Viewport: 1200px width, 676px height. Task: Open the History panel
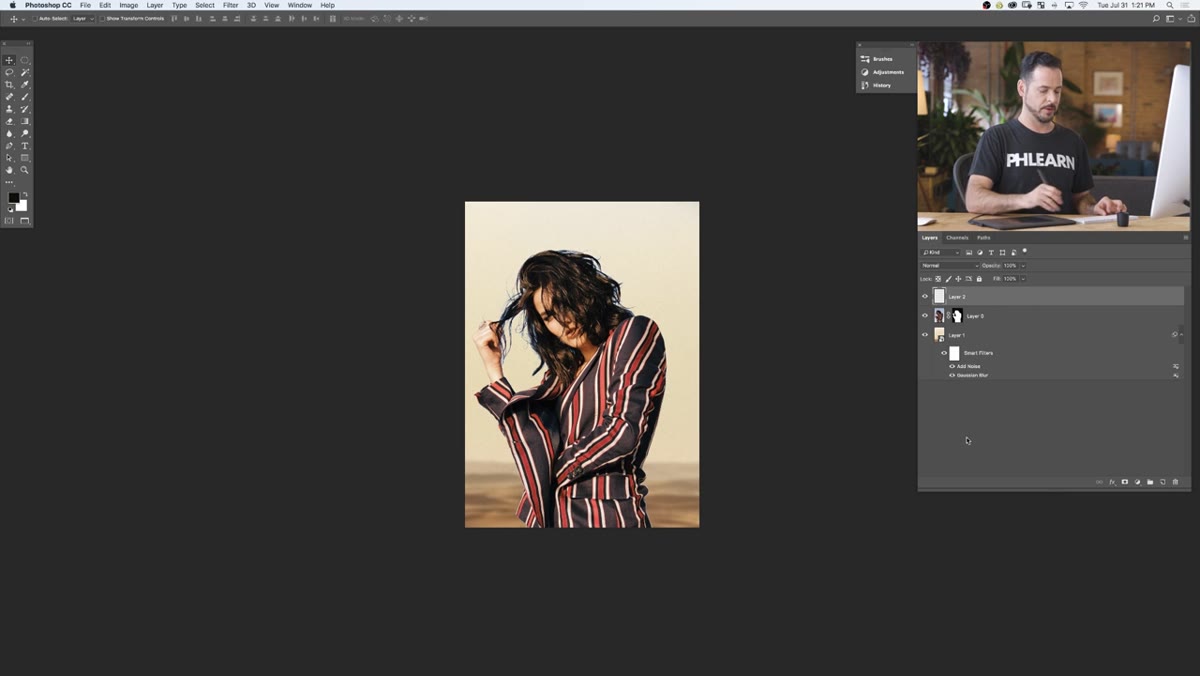tap(877, 85)
